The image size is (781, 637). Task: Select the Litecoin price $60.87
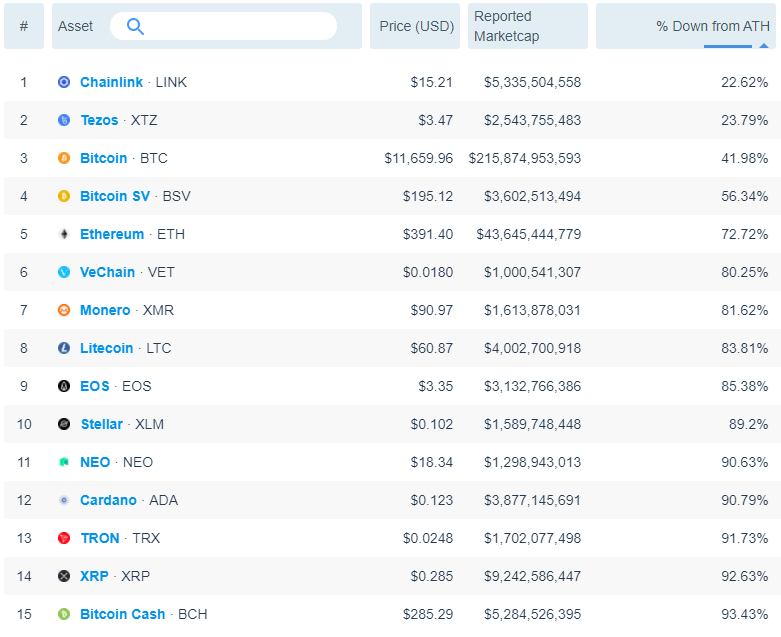[x=431, y=348]
